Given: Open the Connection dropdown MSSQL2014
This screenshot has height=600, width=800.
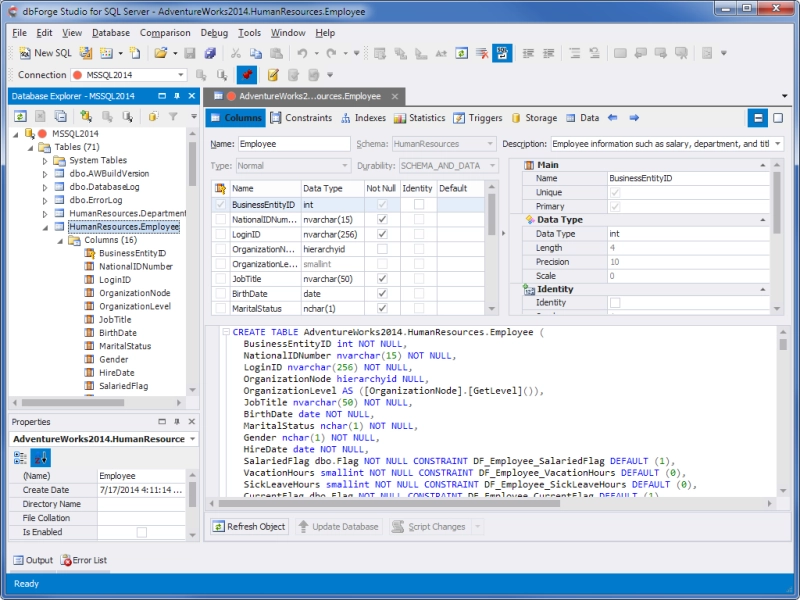Looking at the screenshot, I should (x=180, y=75).
